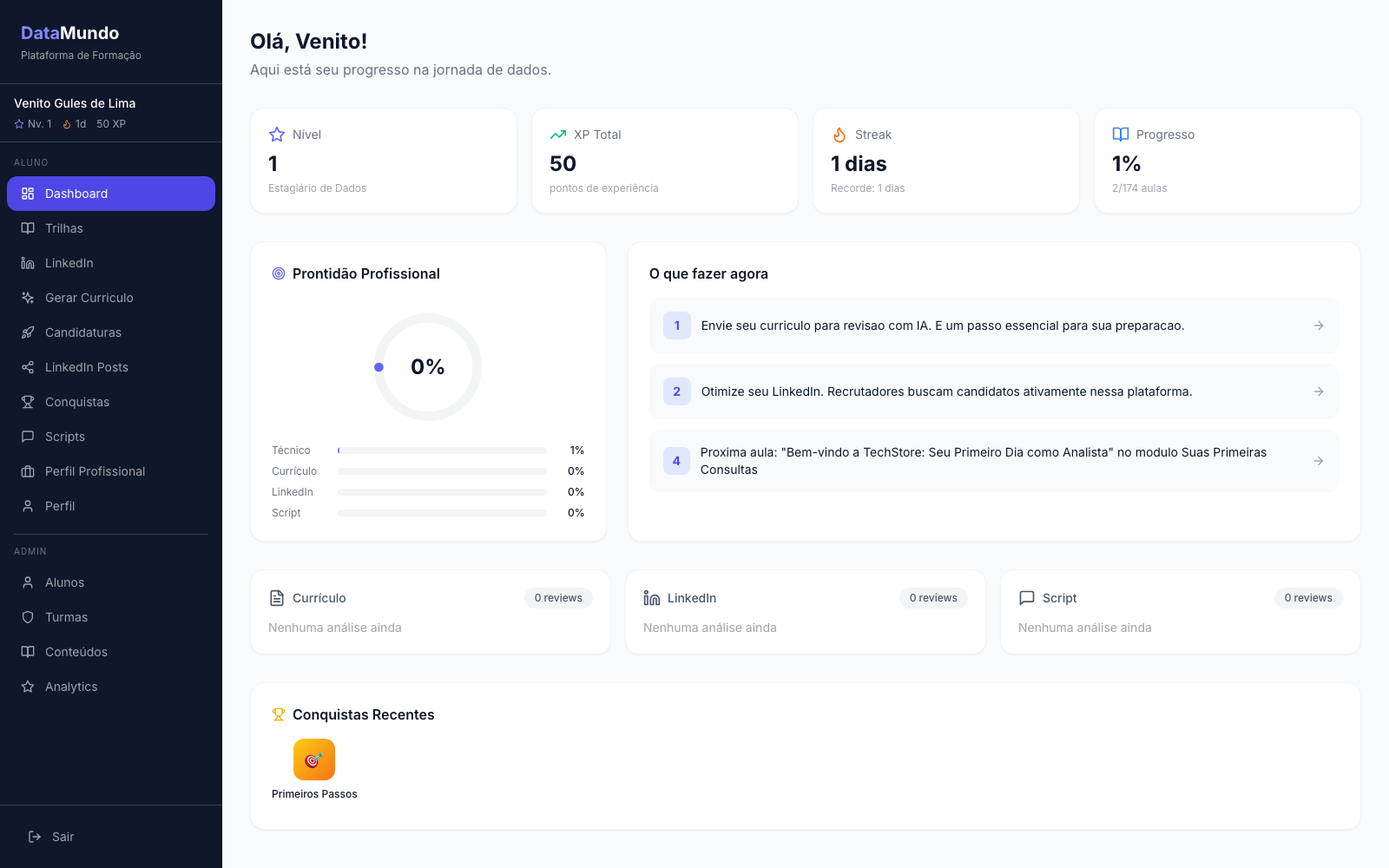The image size is (1389, 868).
Task: Open the Trilhas book icon in sidebar
Action: pos(28,228)
